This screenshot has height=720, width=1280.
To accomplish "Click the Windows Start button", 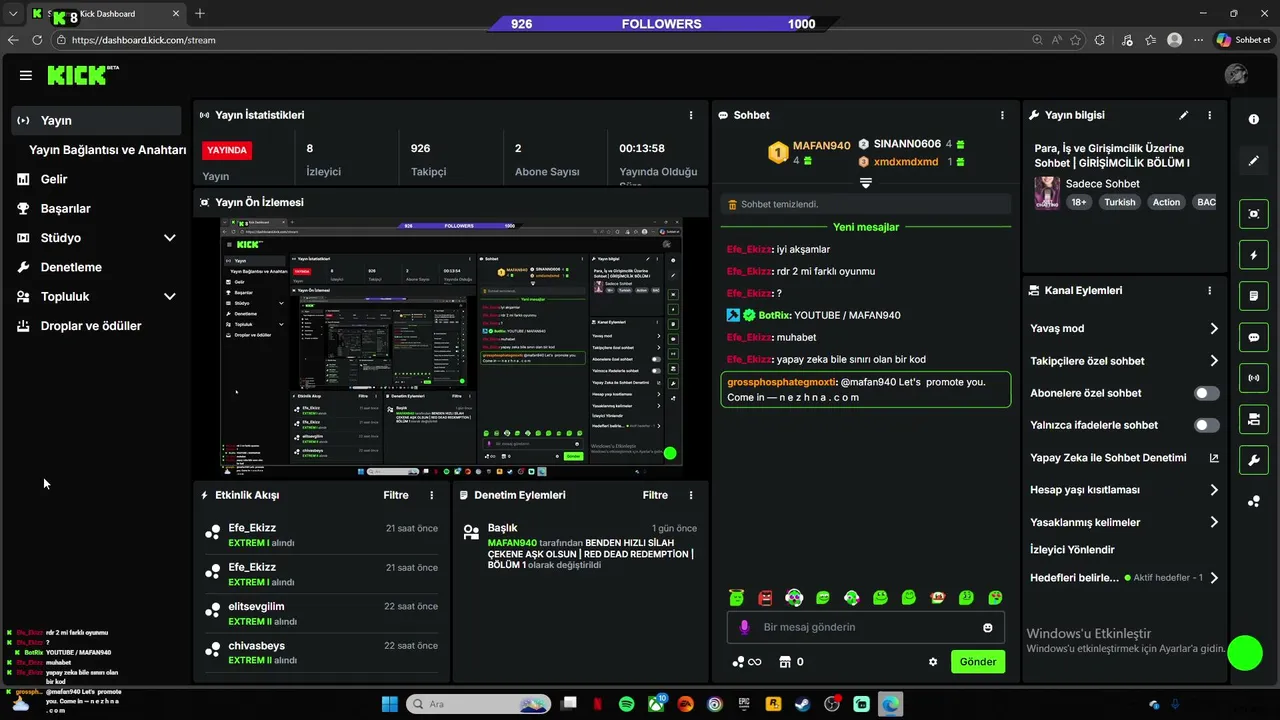I will [x=390, y=704].
